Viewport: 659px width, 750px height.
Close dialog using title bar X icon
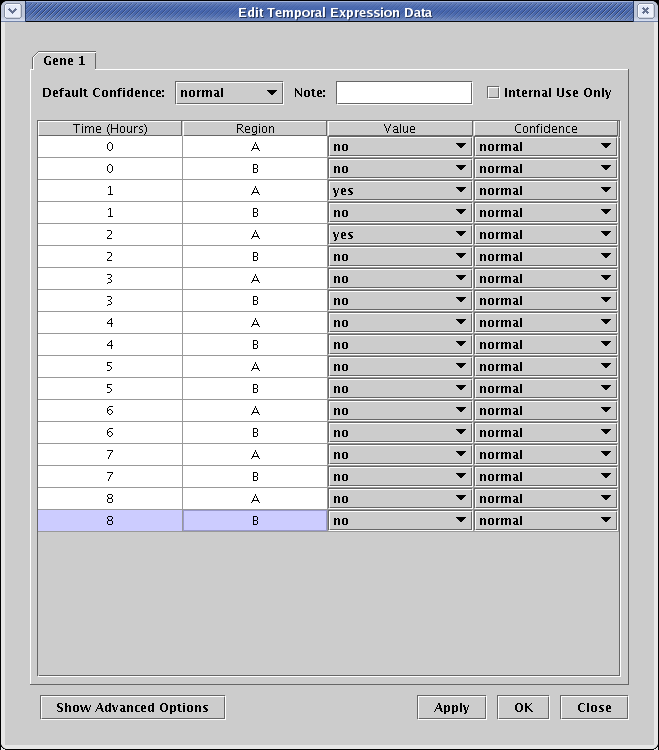tap(645, 12)
